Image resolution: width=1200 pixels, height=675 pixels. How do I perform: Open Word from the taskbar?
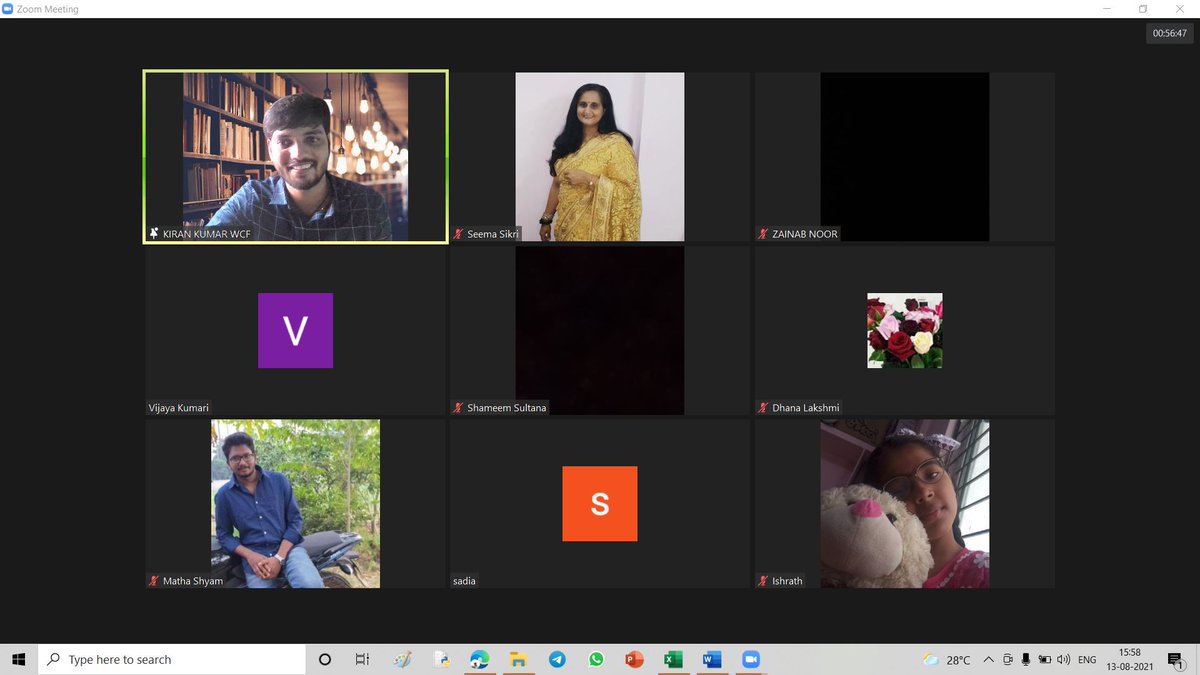[711, 659]
